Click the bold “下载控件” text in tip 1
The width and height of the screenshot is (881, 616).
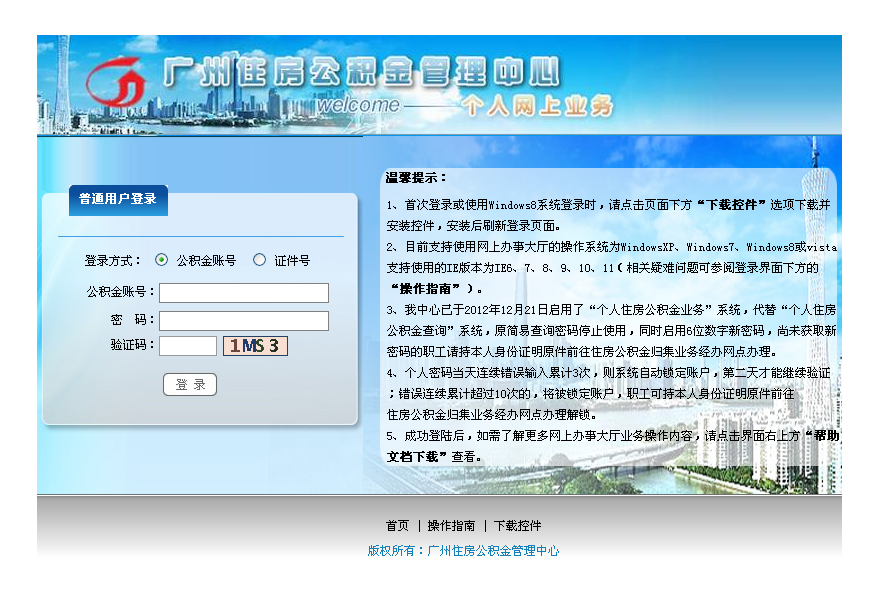[x=731, y=205]
